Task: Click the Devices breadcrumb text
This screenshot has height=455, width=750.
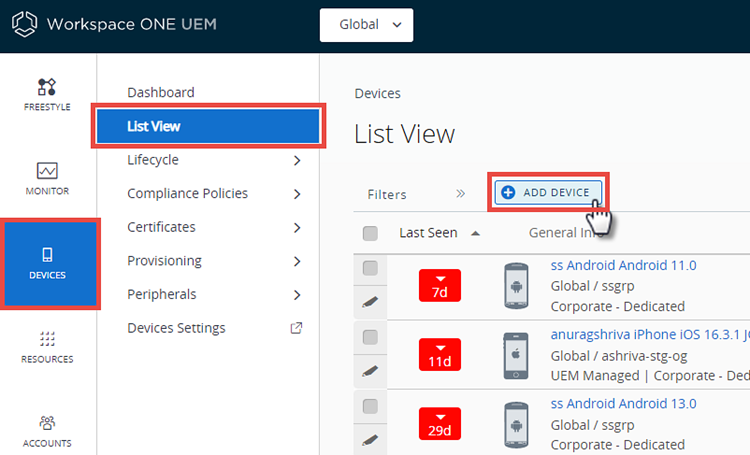Action: point(377,93)
